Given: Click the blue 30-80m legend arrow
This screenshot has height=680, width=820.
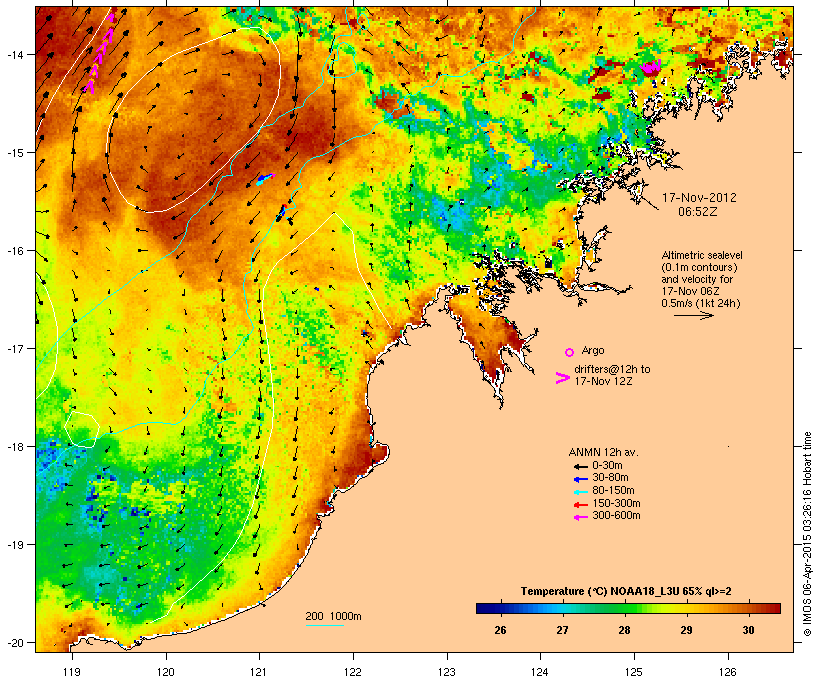Looking at the screenshot, I should [x=580, y=479].
